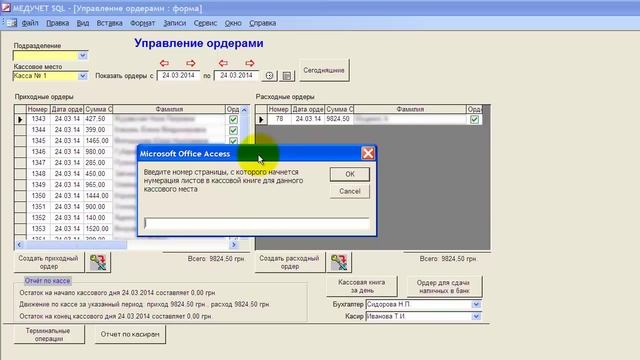Viewport: 640px width, 360px height.
Task: Click incoming order number 1346
Action: pyautogui.click(x=38, y=152)
